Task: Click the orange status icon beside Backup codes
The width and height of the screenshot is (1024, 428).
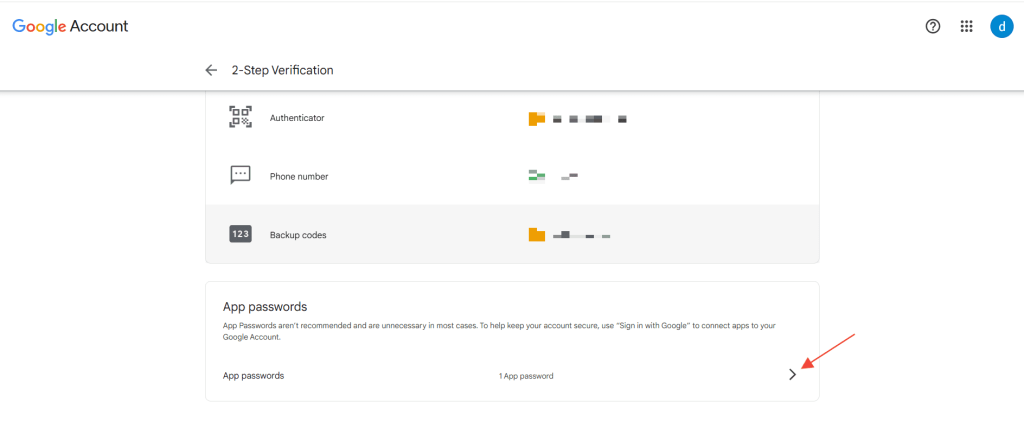Action: pos(537,235)
